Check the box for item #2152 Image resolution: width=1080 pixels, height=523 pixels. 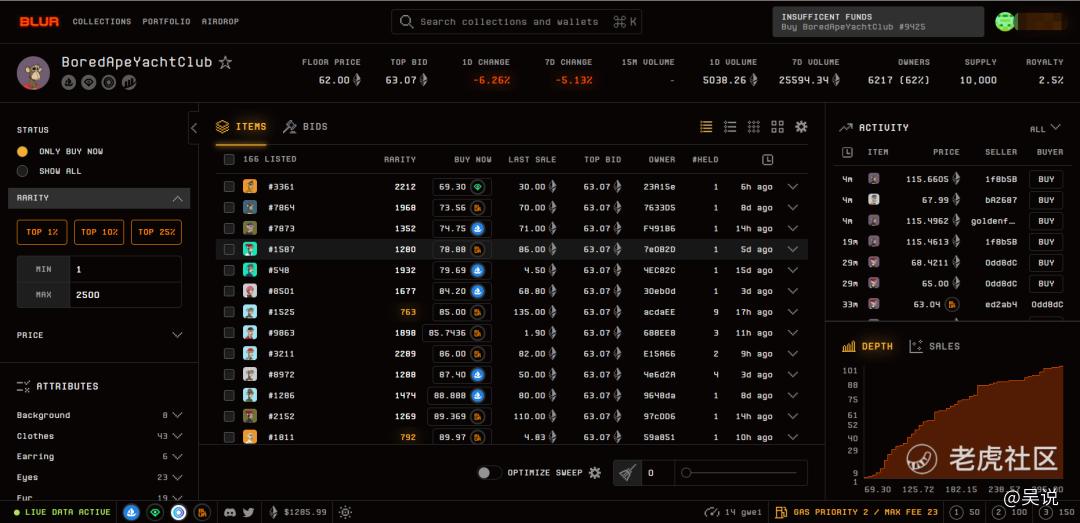pyautogui.click(x=229, y=416)
